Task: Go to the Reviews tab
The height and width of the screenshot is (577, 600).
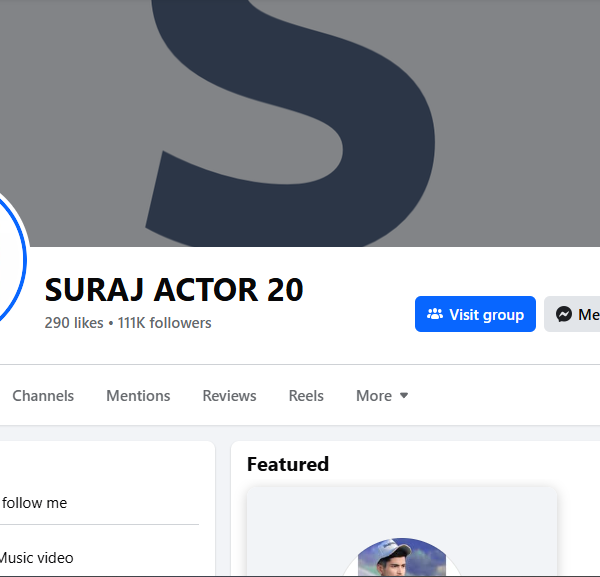Action: pos(229,396)
